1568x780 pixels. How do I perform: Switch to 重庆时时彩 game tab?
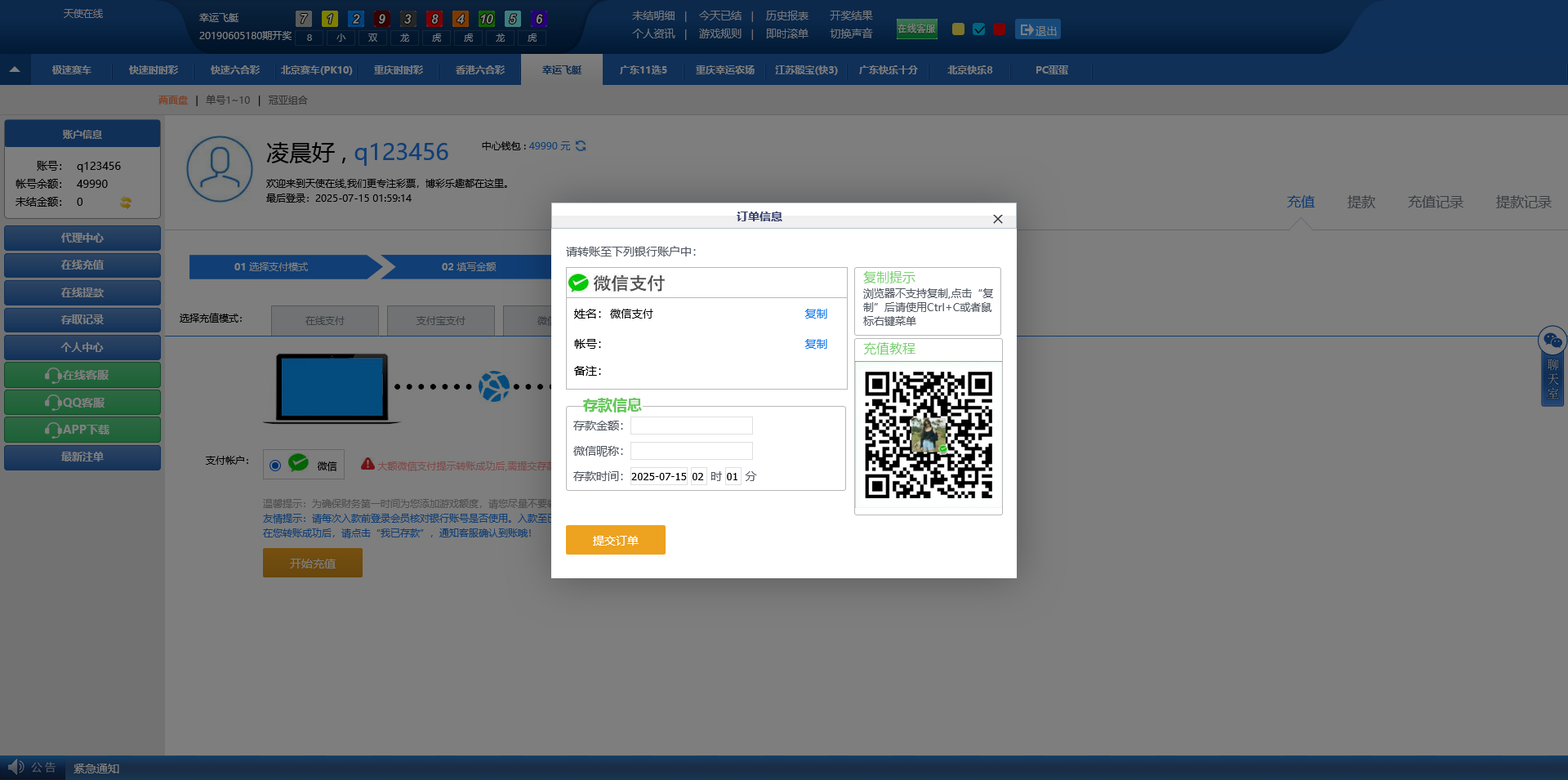click(399, 69)
